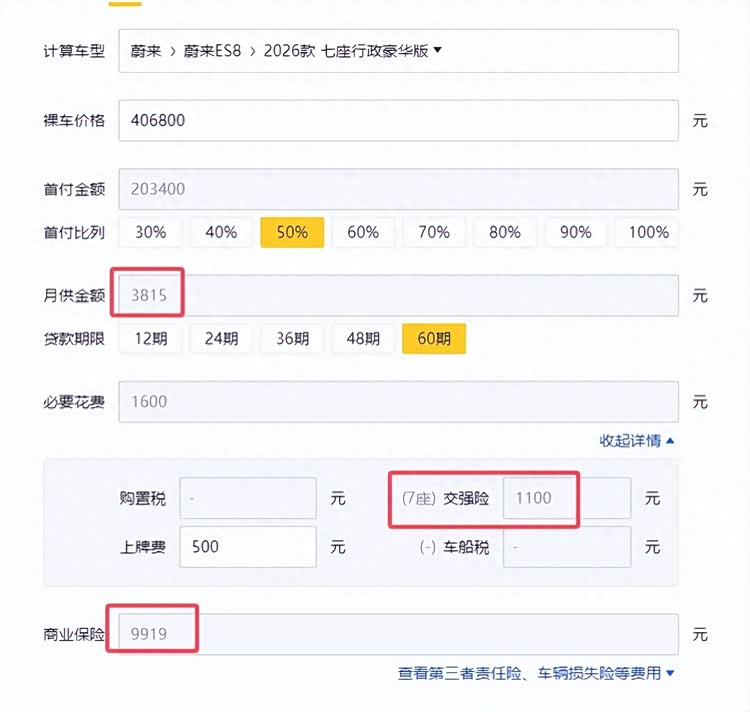This screenshot has width=750, height=712.
Task: Click the 首付金额 field
Action: coord(398,188)
